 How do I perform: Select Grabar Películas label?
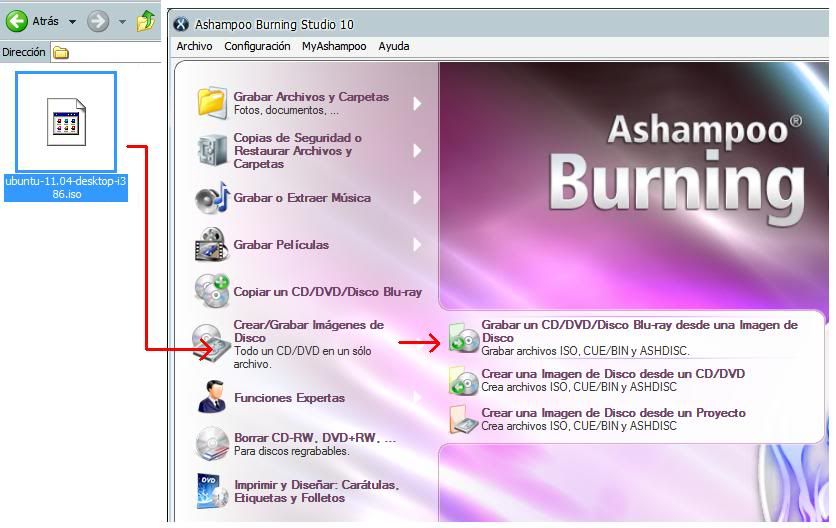coord(281,245)
